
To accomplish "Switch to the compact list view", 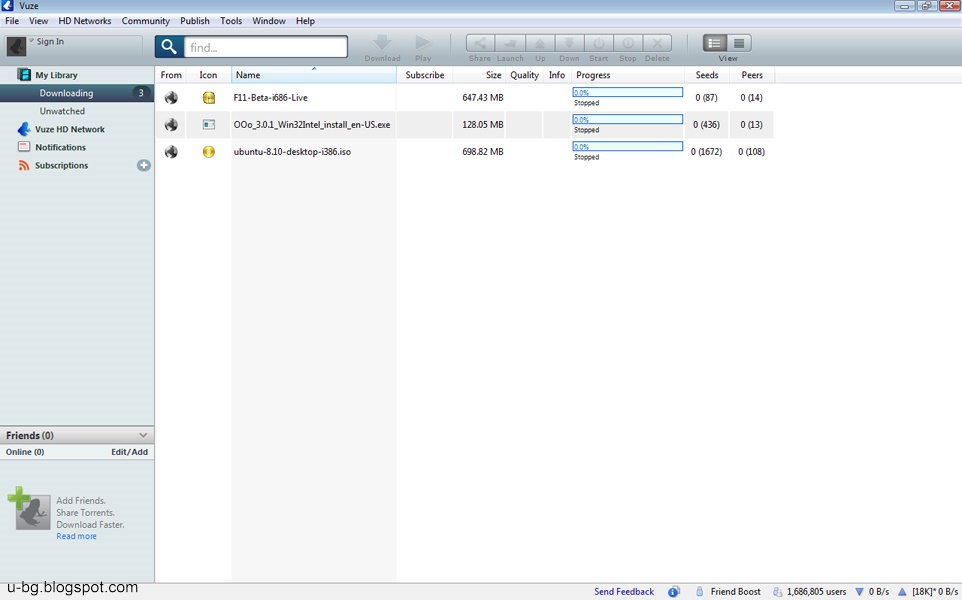I will coord(739,43).
